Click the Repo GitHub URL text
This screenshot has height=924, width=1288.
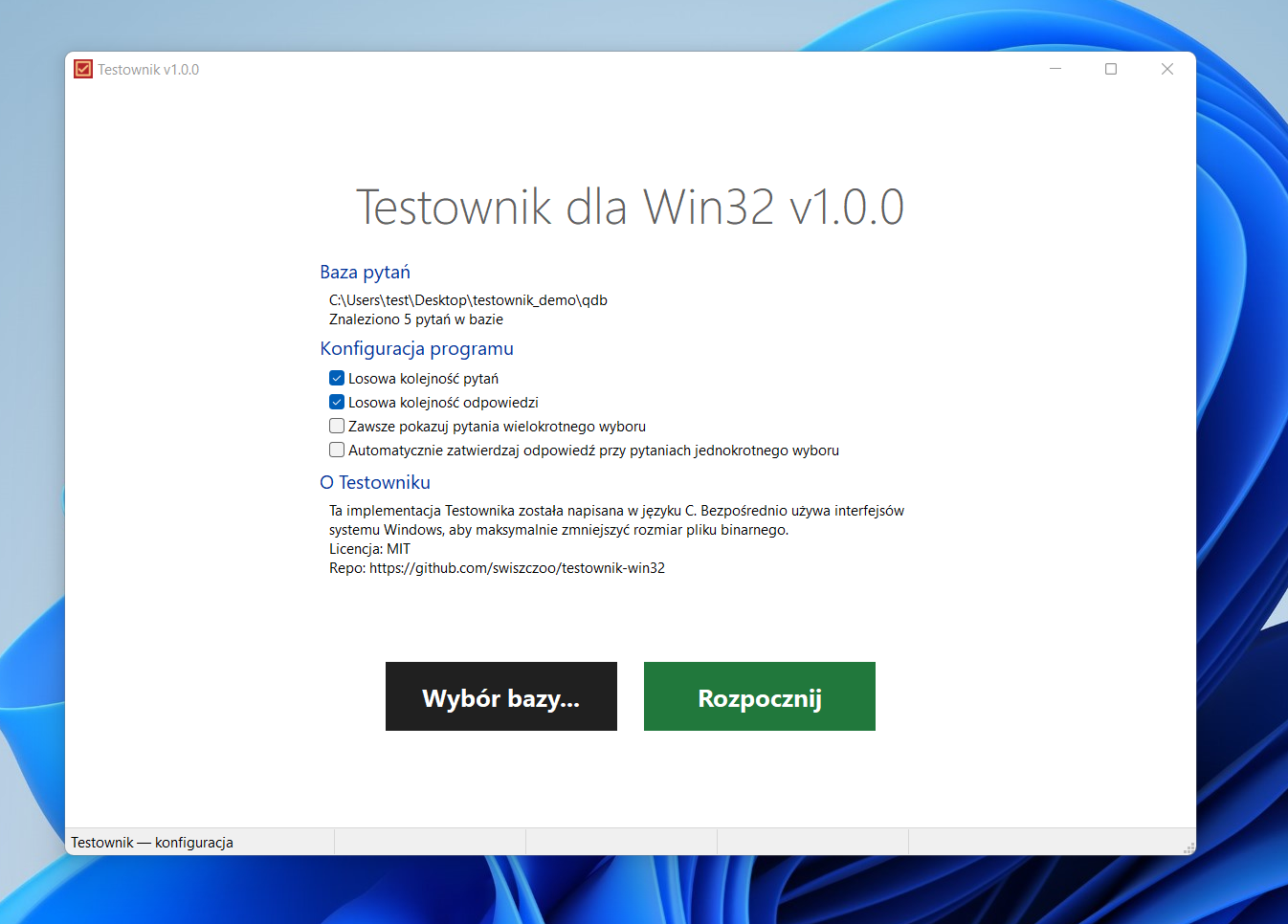coord(517,568)
